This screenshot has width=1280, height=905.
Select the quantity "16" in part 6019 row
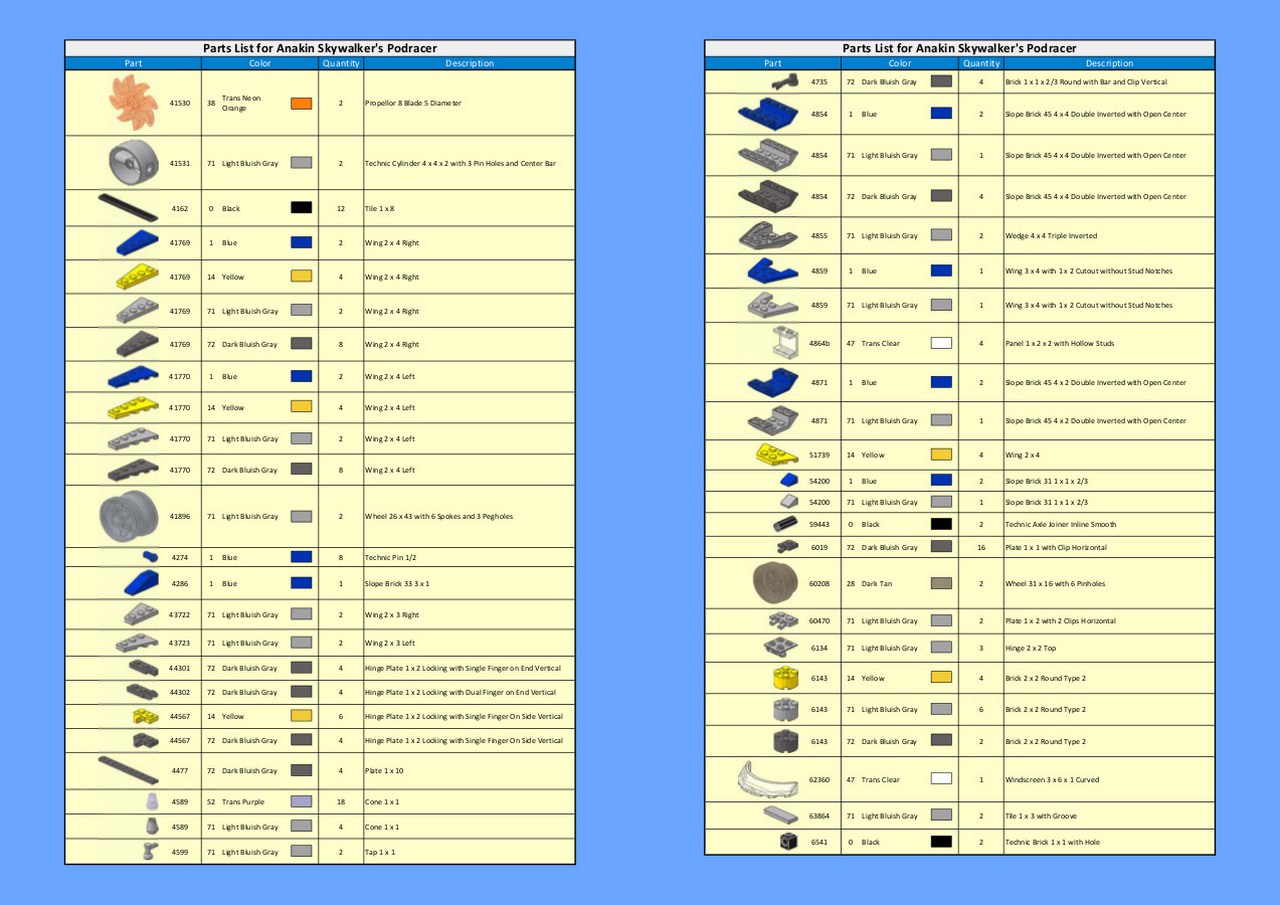[981, 548]
